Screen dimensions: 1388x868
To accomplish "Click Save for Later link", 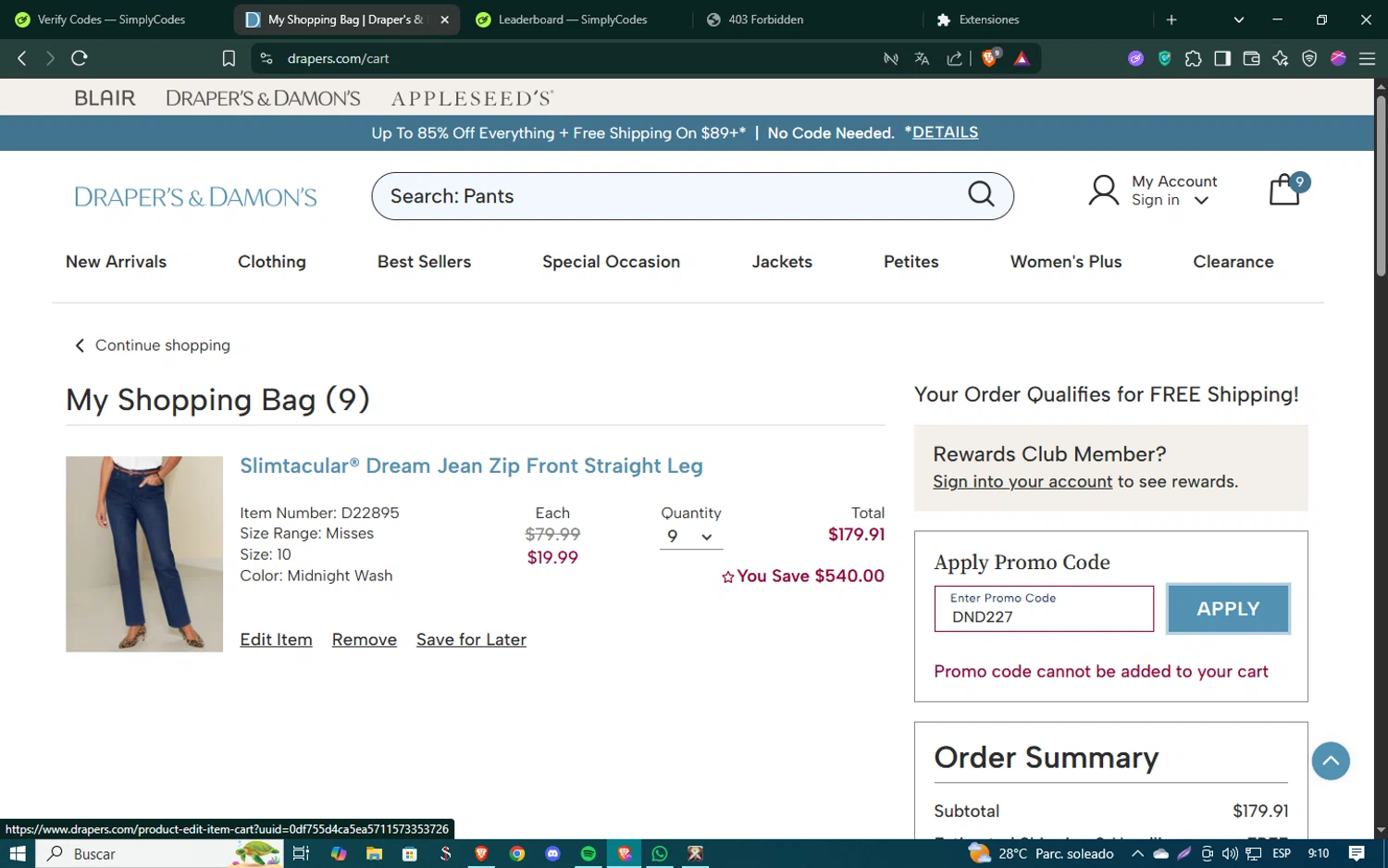I will 471,639.
